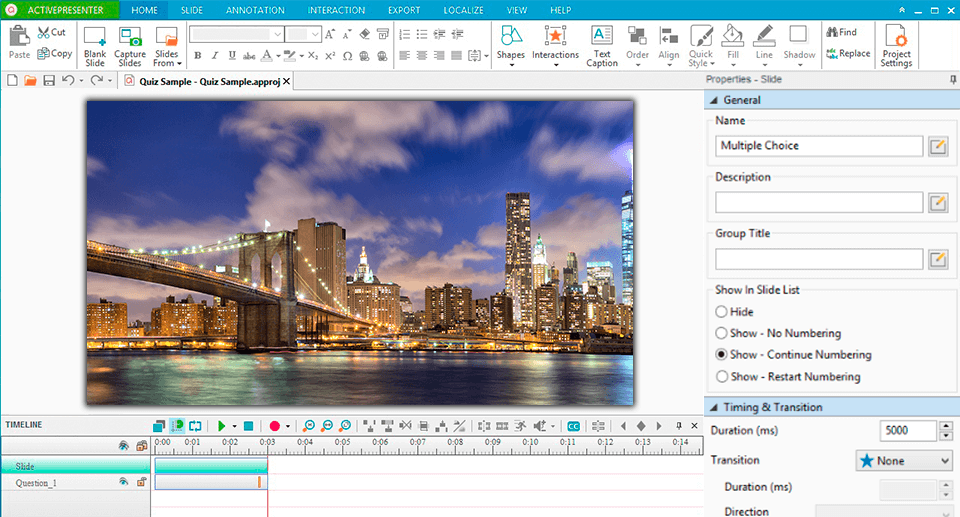This screenshot has width=960, height=517.
Task: Stop the timeline playback
Action: (249, 426)
